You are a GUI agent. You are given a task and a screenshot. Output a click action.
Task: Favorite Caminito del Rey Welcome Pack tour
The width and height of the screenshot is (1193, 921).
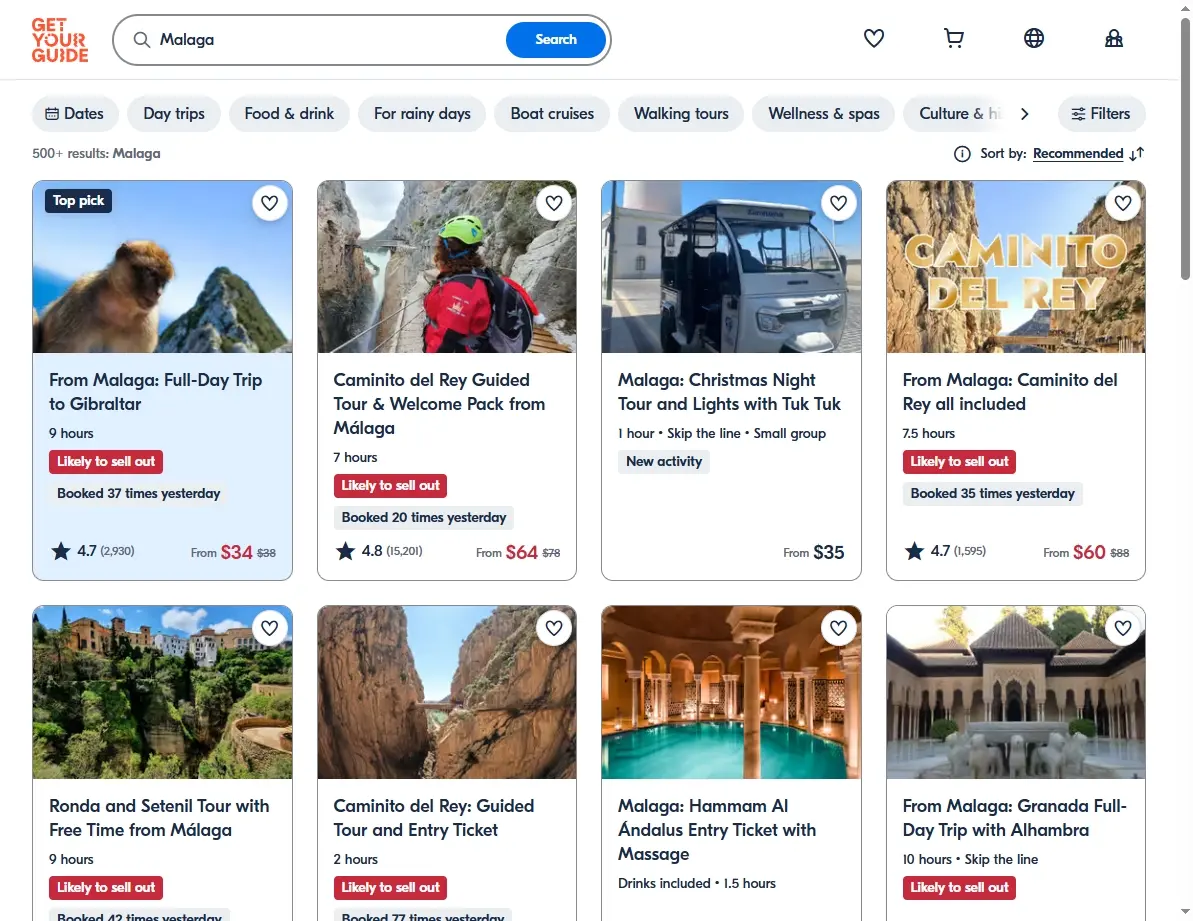pos(554,203)
